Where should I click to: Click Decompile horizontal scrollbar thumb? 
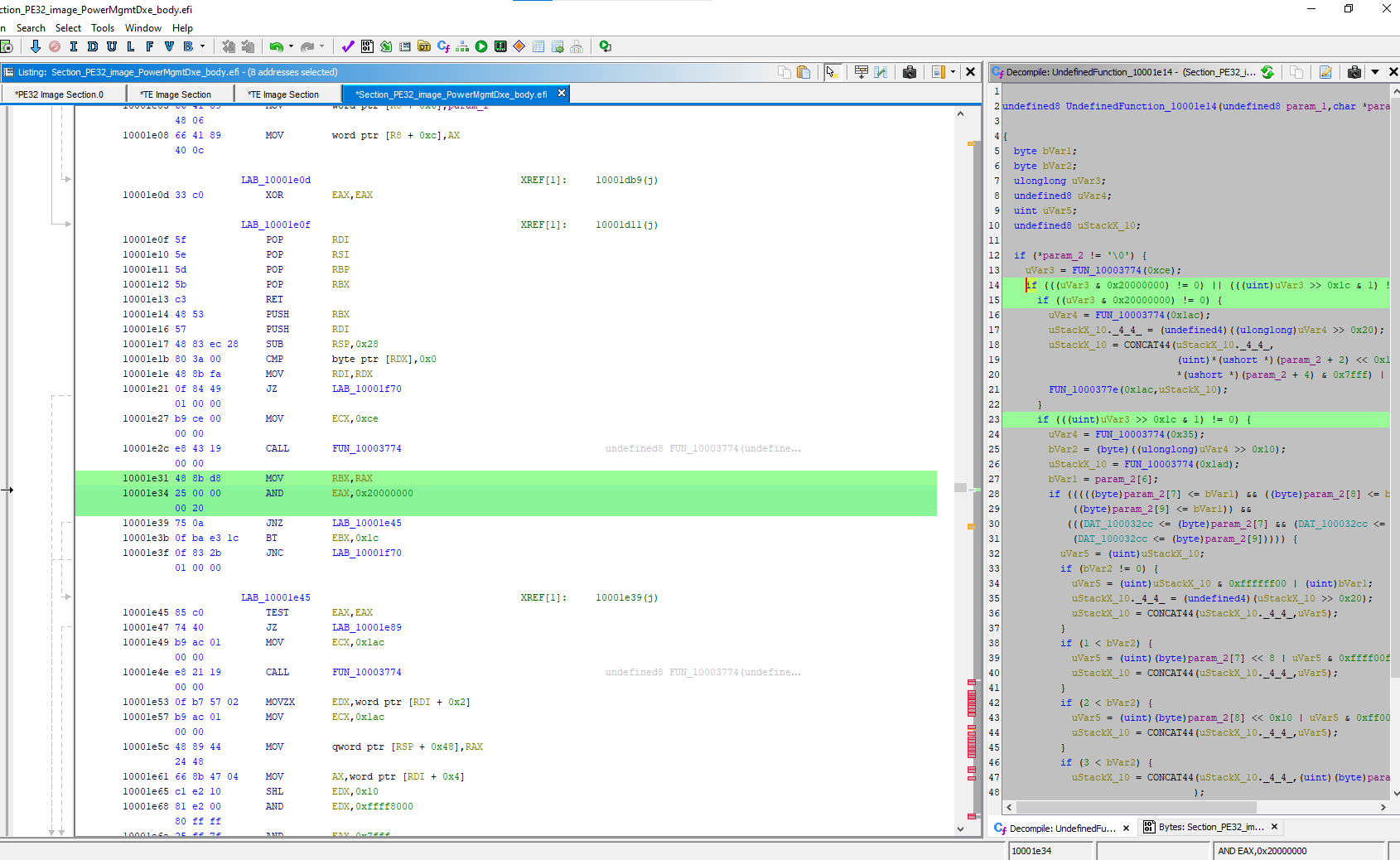pos(1135,807)
